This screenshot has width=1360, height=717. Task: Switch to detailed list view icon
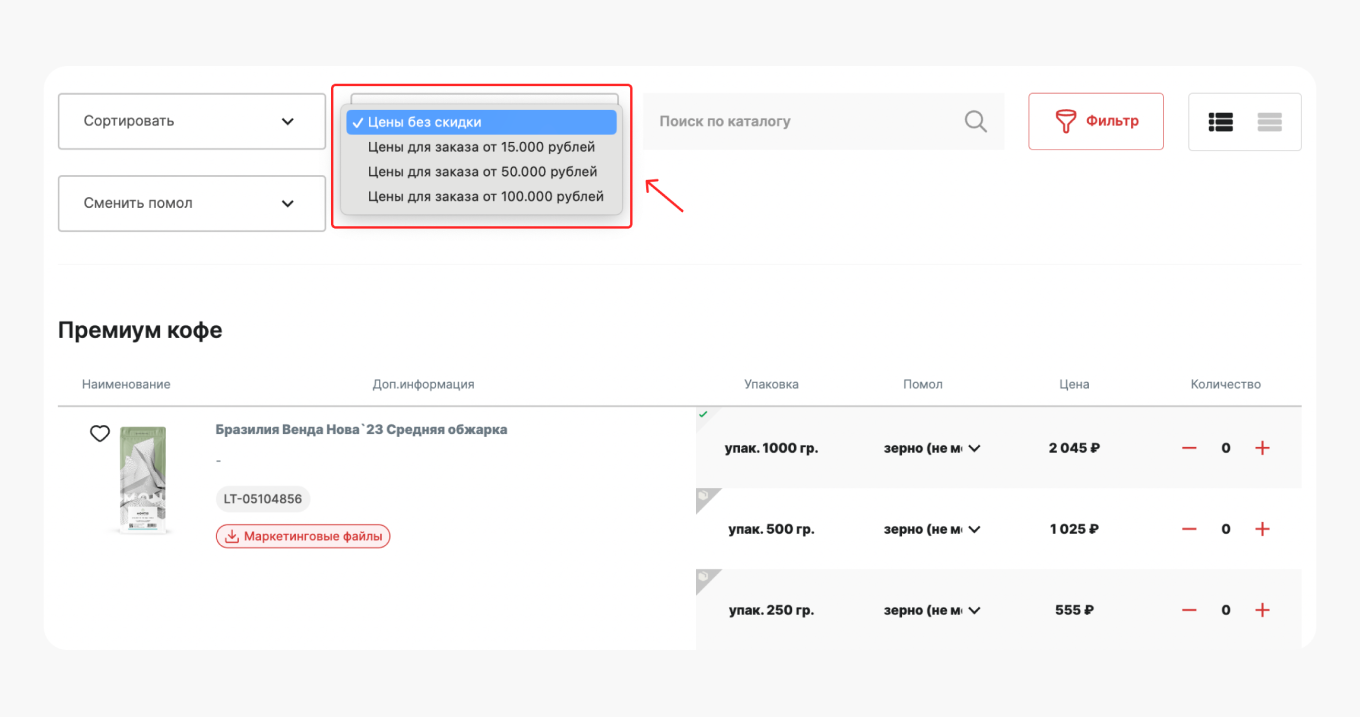tap(1220, 122)
